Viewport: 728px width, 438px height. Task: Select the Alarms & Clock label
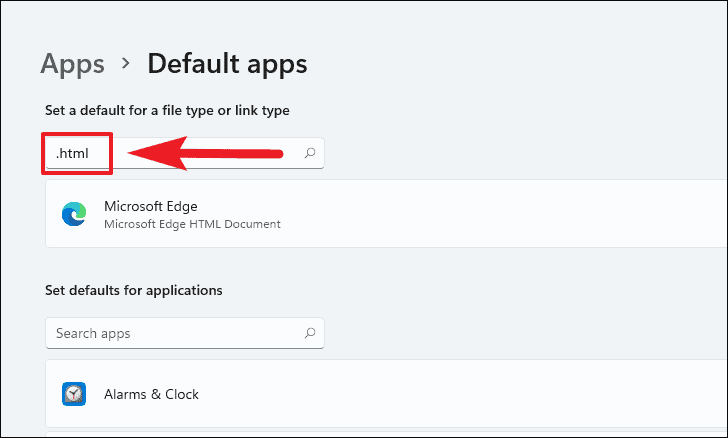click(x=151, y=394)
